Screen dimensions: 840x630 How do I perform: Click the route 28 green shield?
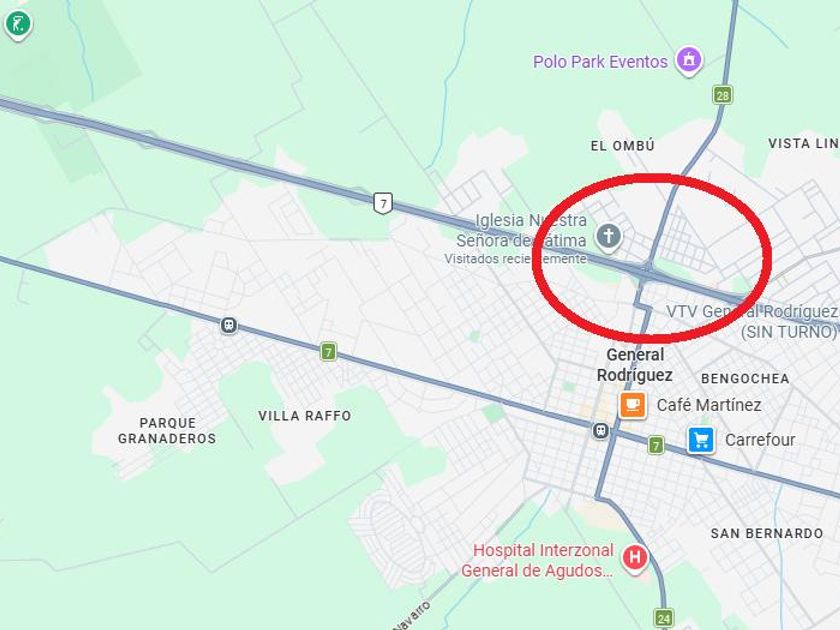(x=723, y=95)
